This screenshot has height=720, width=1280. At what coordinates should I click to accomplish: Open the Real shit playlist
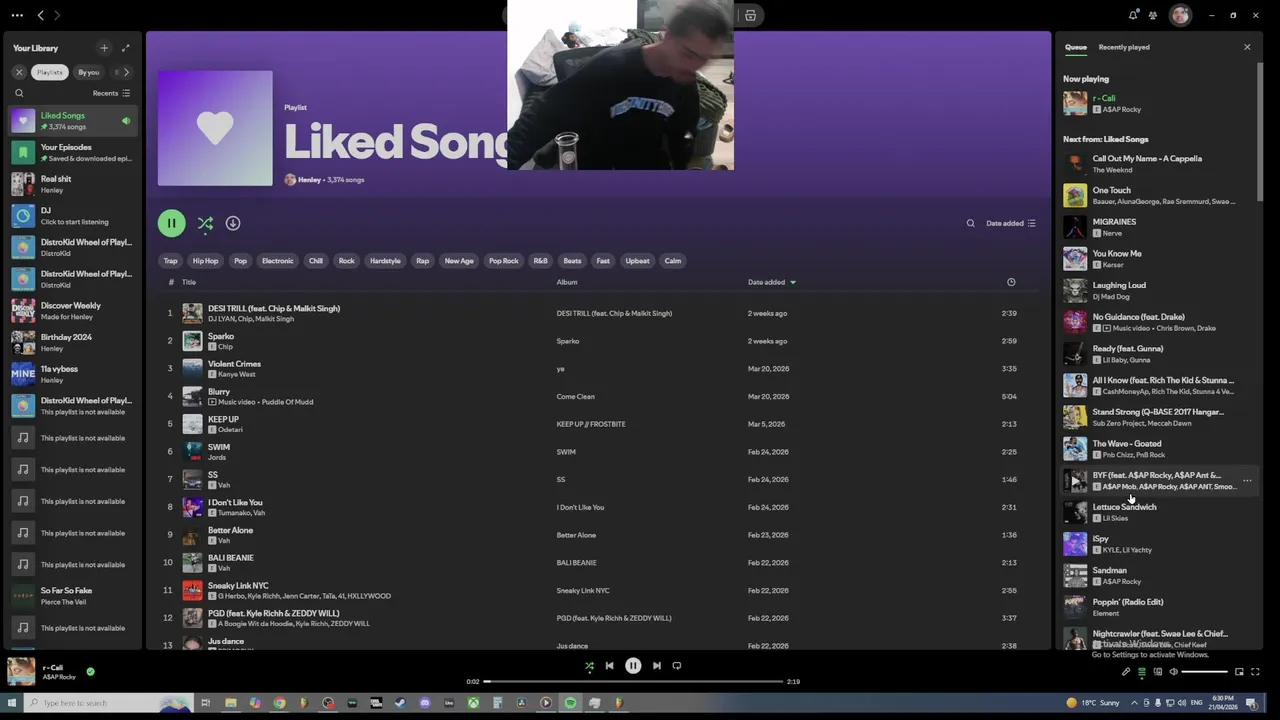click(x=74, y=184)
